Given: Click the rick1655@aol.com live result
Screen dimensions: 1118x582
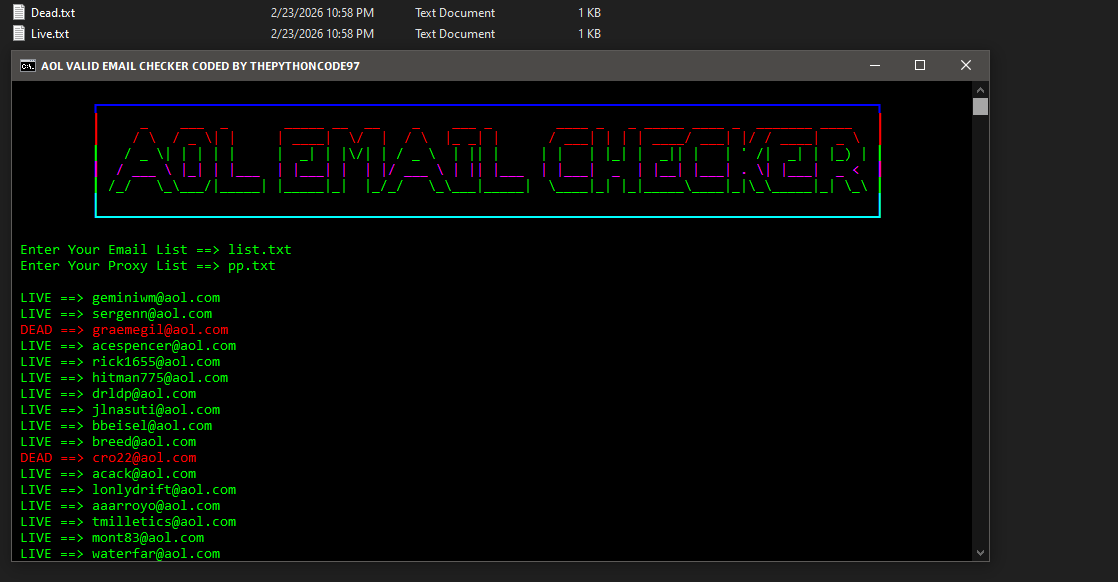Looking at the screenshot, I should pyautogui.click(x=156, y=362).
